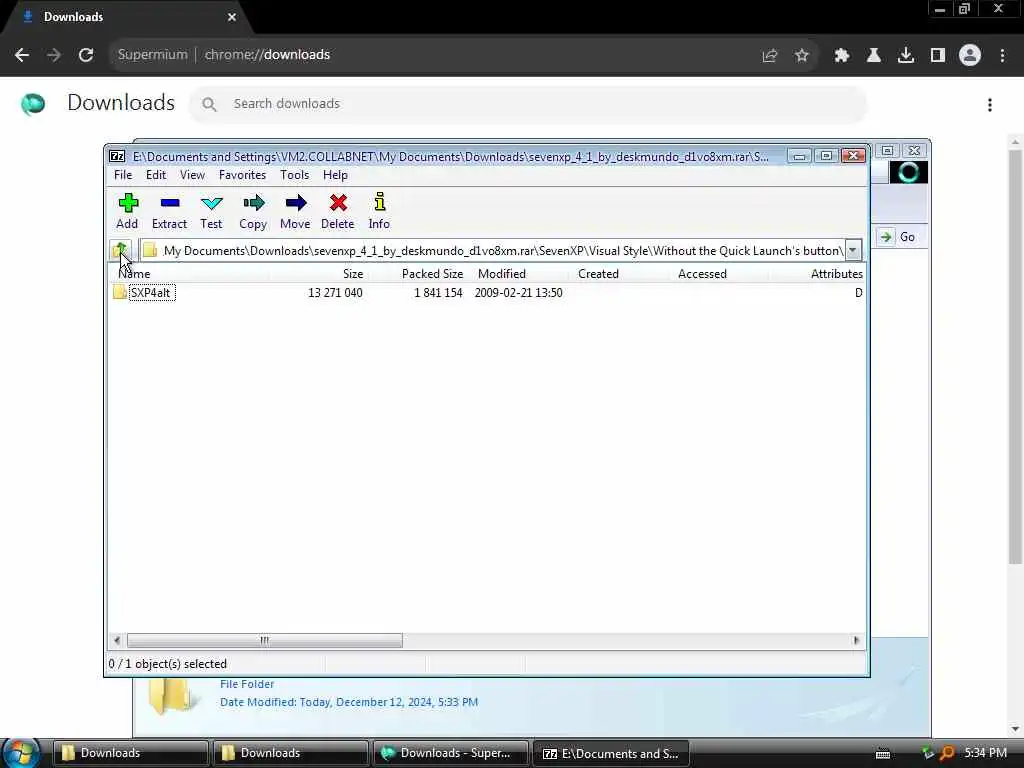The image size is (1024, 768).
Task: Switch to Downloads - Supermium taskbar button
Action: click(450, 753)
